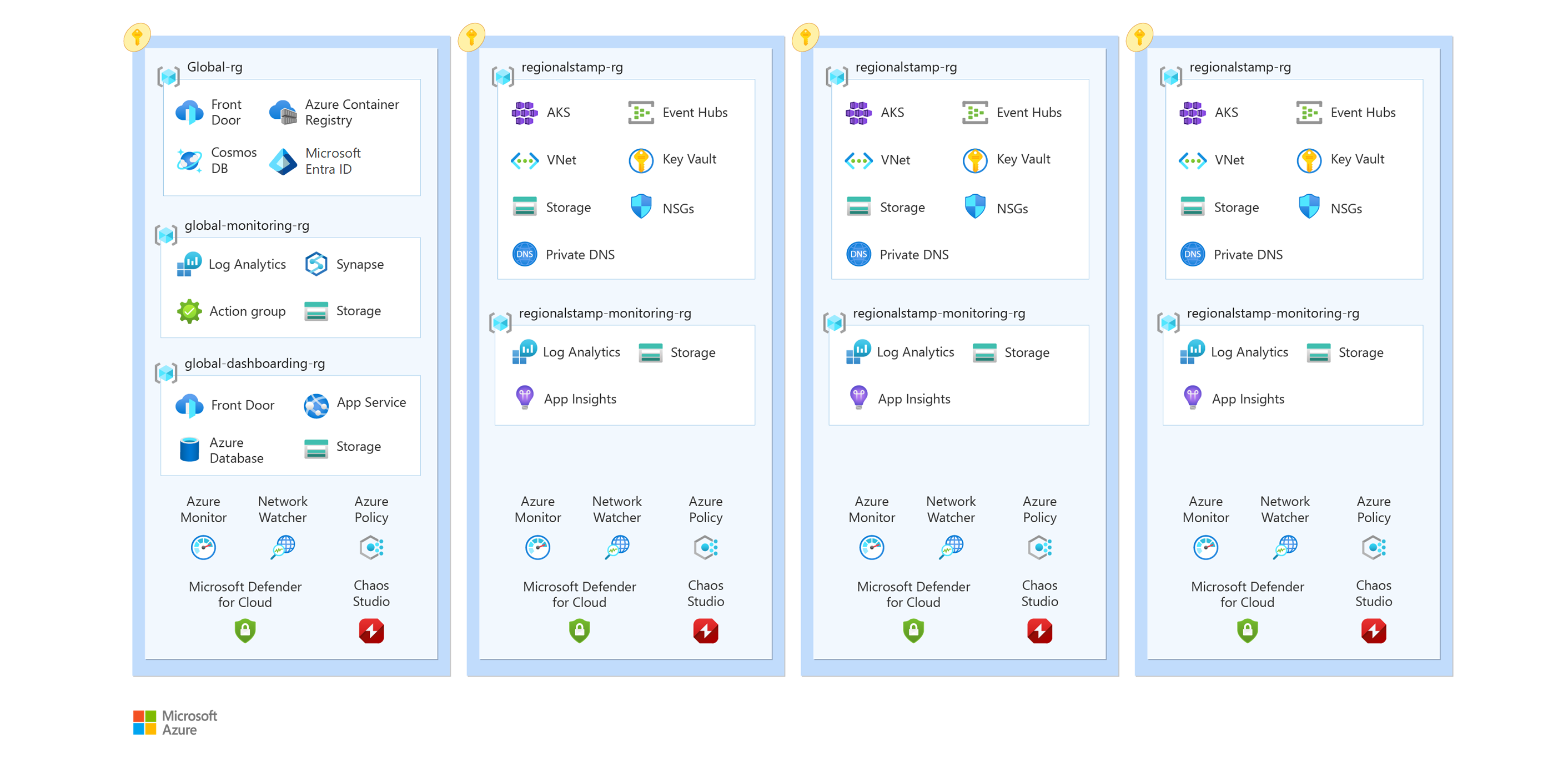Click the Microsoft Azure logo

pos(175,722)
